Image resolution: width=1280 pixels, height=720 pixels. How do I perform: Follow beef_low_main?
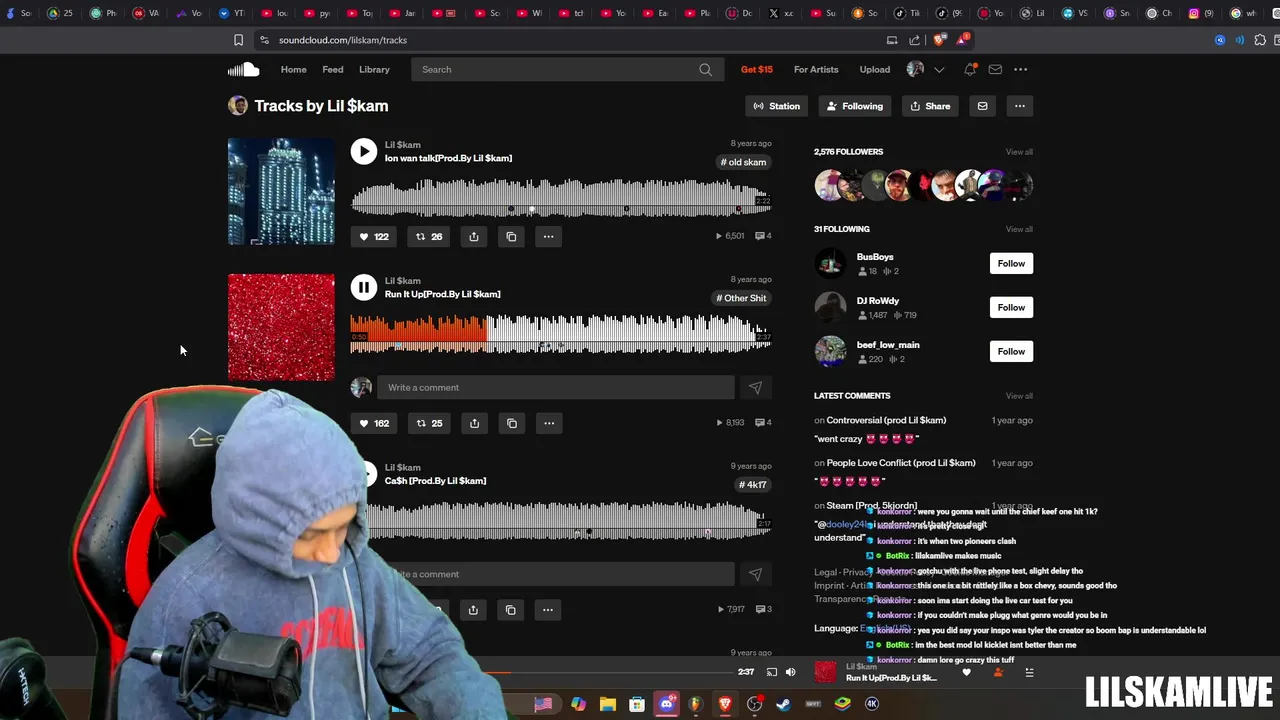pos(1011,351)
